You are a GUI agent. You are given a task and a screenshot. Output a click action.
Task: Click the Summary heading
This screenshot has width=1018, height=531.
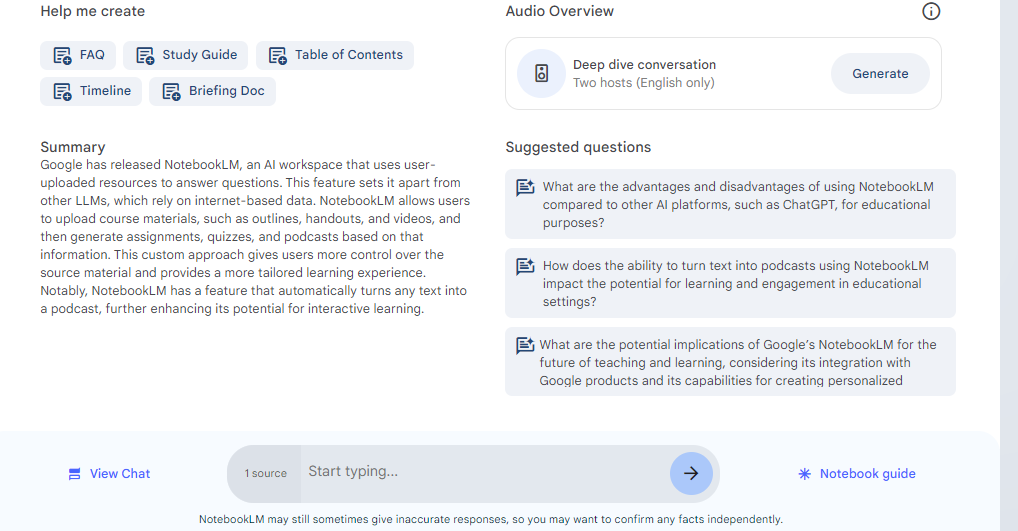tap(73, 147)
